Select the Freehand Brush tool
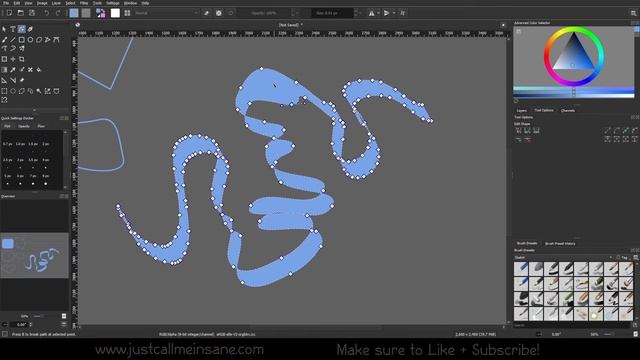 pos(4,40)
